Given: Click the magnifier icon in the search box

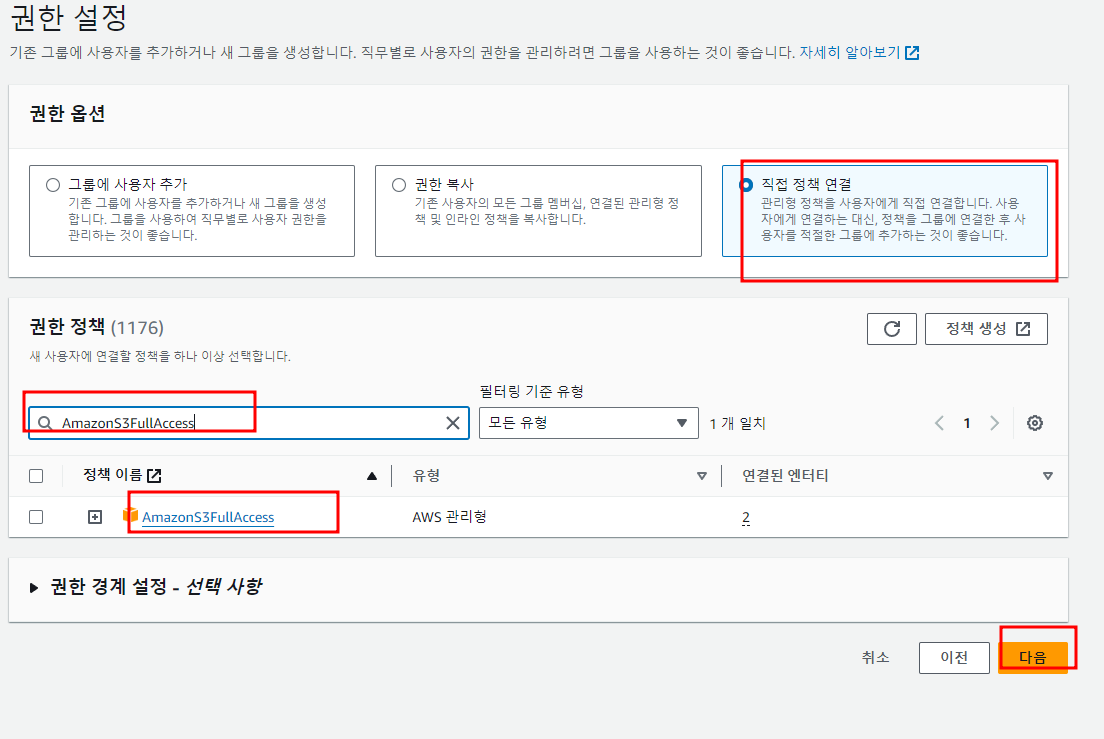Looking at the screenshot, I should pyautogui.click(x=45, y=423).
